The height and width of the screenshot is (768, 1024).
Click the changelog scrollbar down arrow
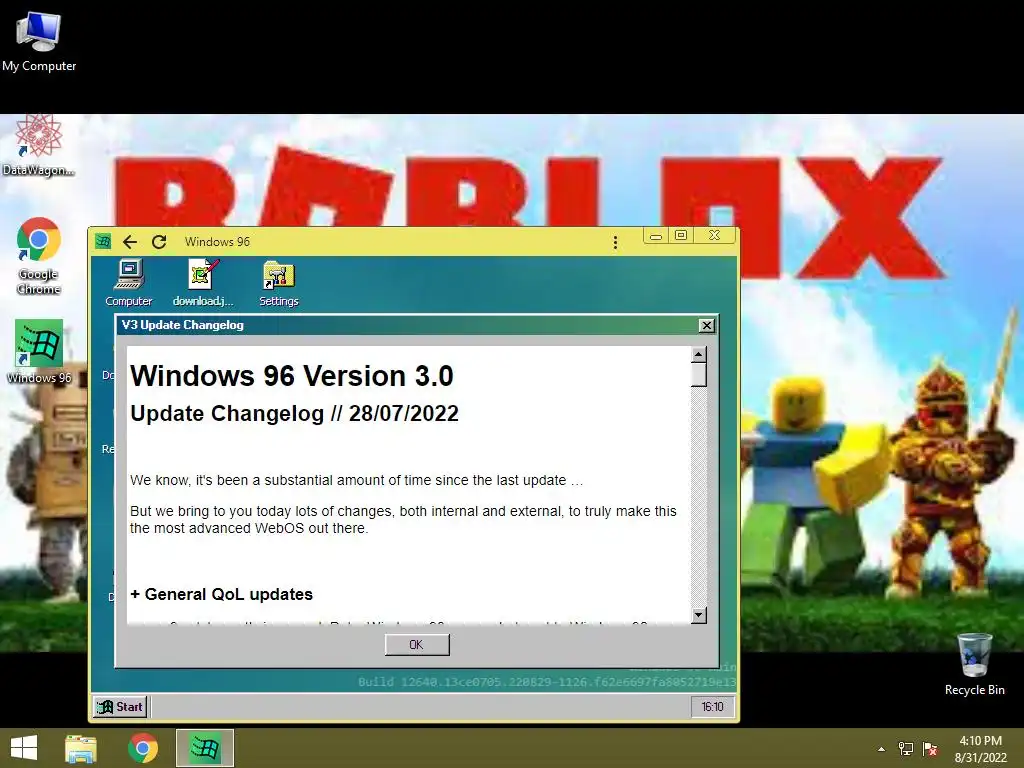coord(699,615)
